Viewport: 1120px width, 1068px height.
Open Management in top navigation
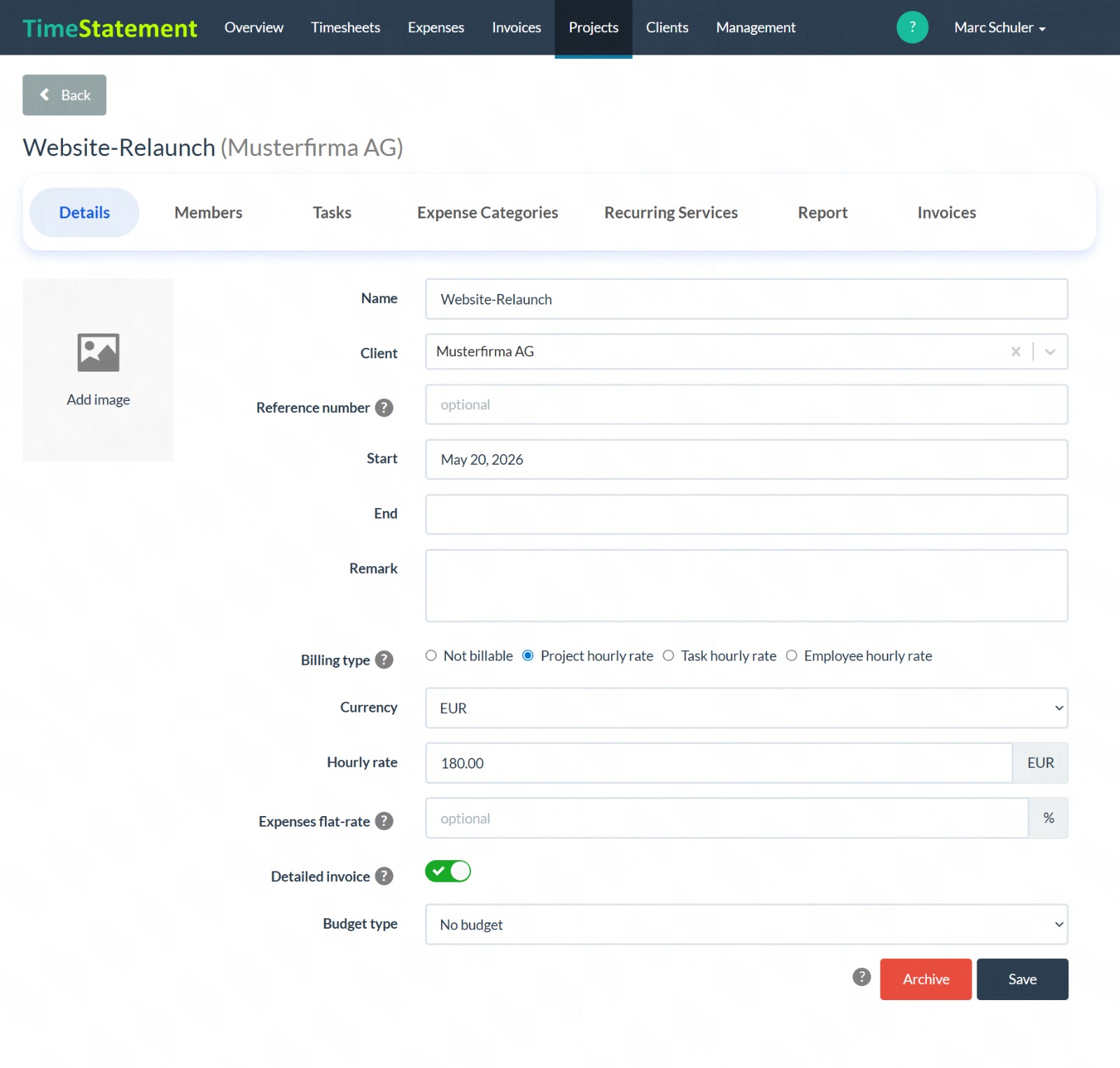[756, 27]
